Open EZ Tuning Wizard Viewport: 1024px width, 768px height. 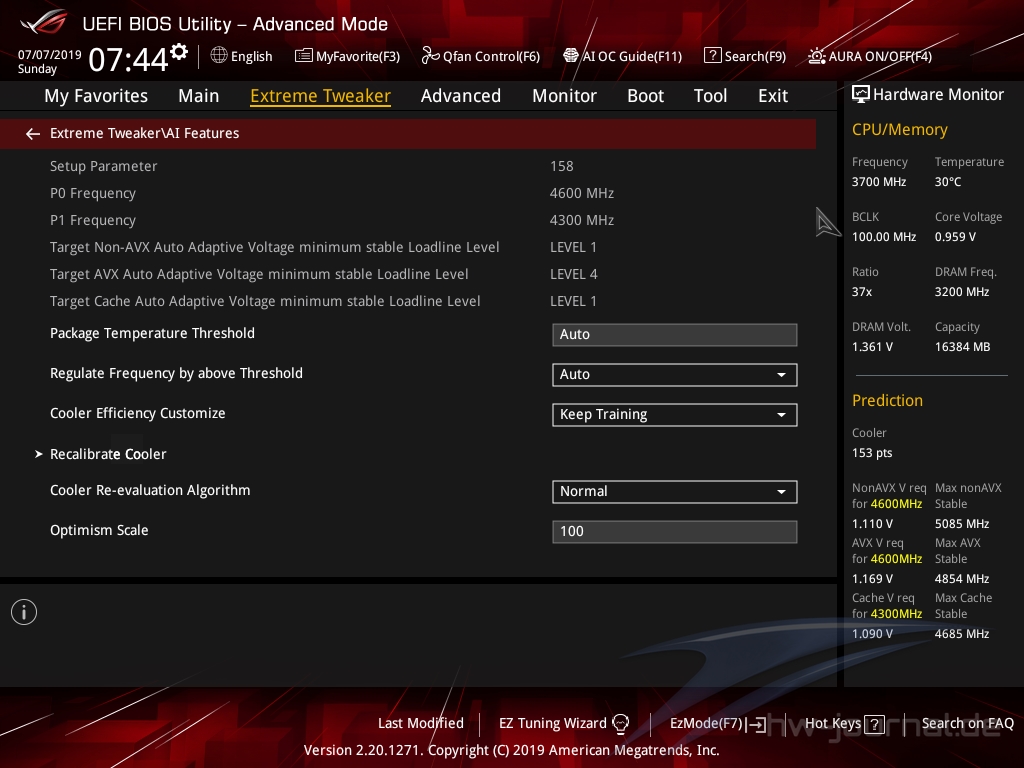point(552,724)
